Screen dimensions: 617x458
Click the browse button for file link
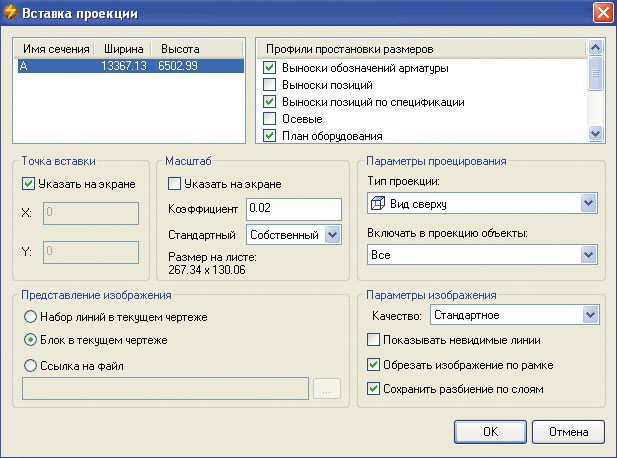(327, 390)
